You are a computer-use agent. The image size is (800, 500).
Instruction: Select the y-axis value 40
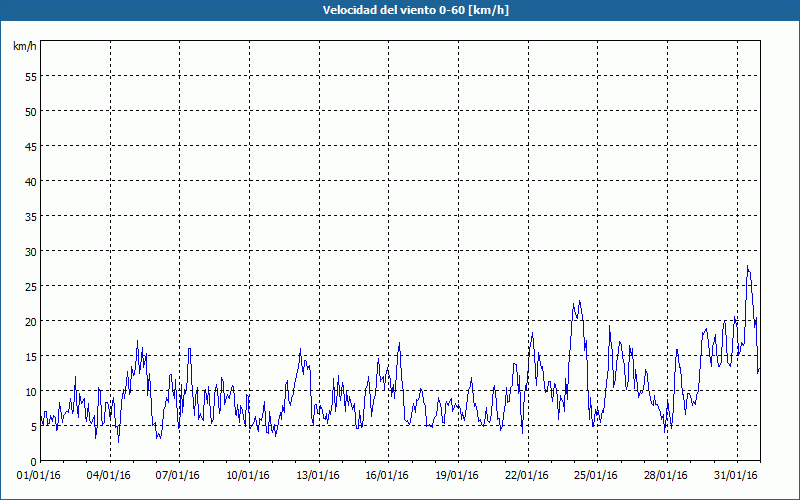coord(31,182)
